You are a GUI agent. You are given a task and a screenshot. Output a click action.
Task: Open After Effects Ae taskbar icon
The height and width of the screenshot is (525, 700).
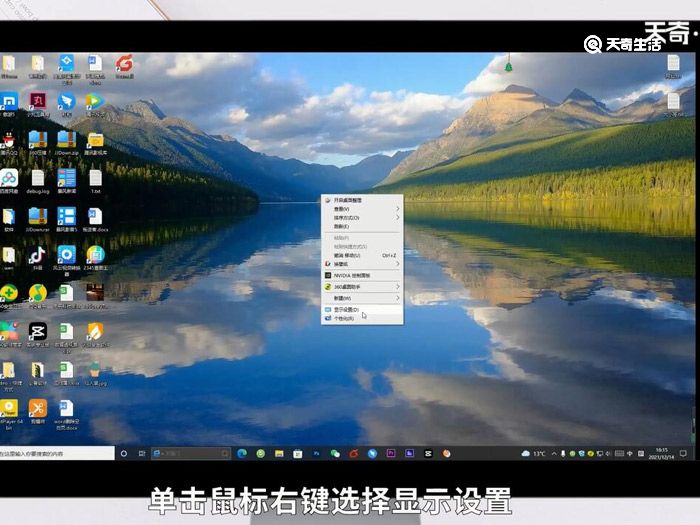(x=409, y=454)
